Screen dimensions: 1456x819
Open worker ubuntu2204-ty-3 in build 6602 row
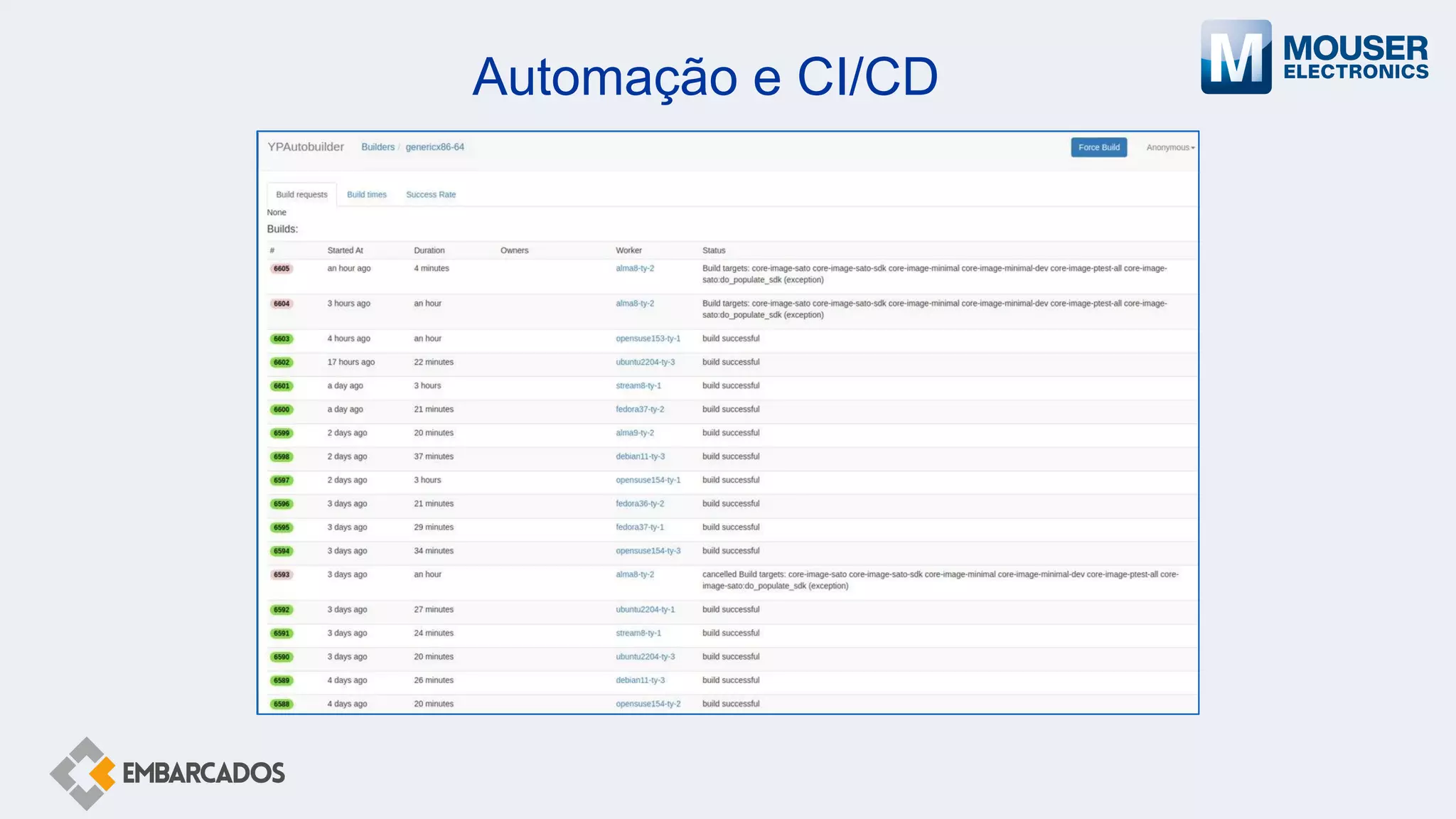(645, 362)
